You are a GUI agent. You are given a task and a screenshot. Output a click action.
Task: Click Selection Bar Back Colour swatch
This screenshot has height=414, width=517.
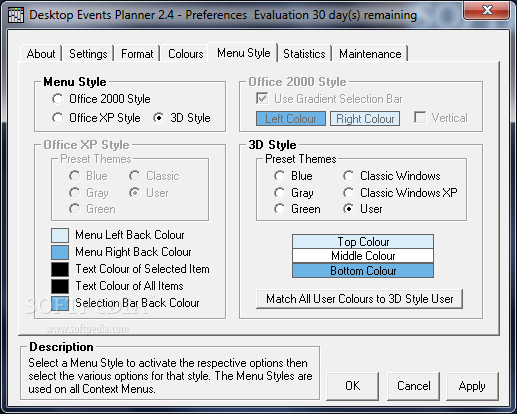(60, 303)
